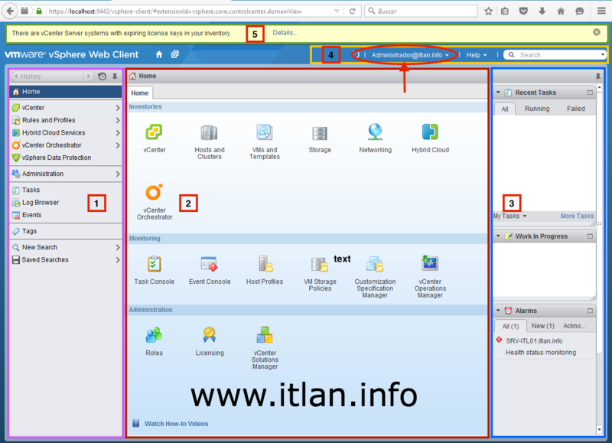Collapse the Work In Progress panel
612x443 pixels.
500,235
